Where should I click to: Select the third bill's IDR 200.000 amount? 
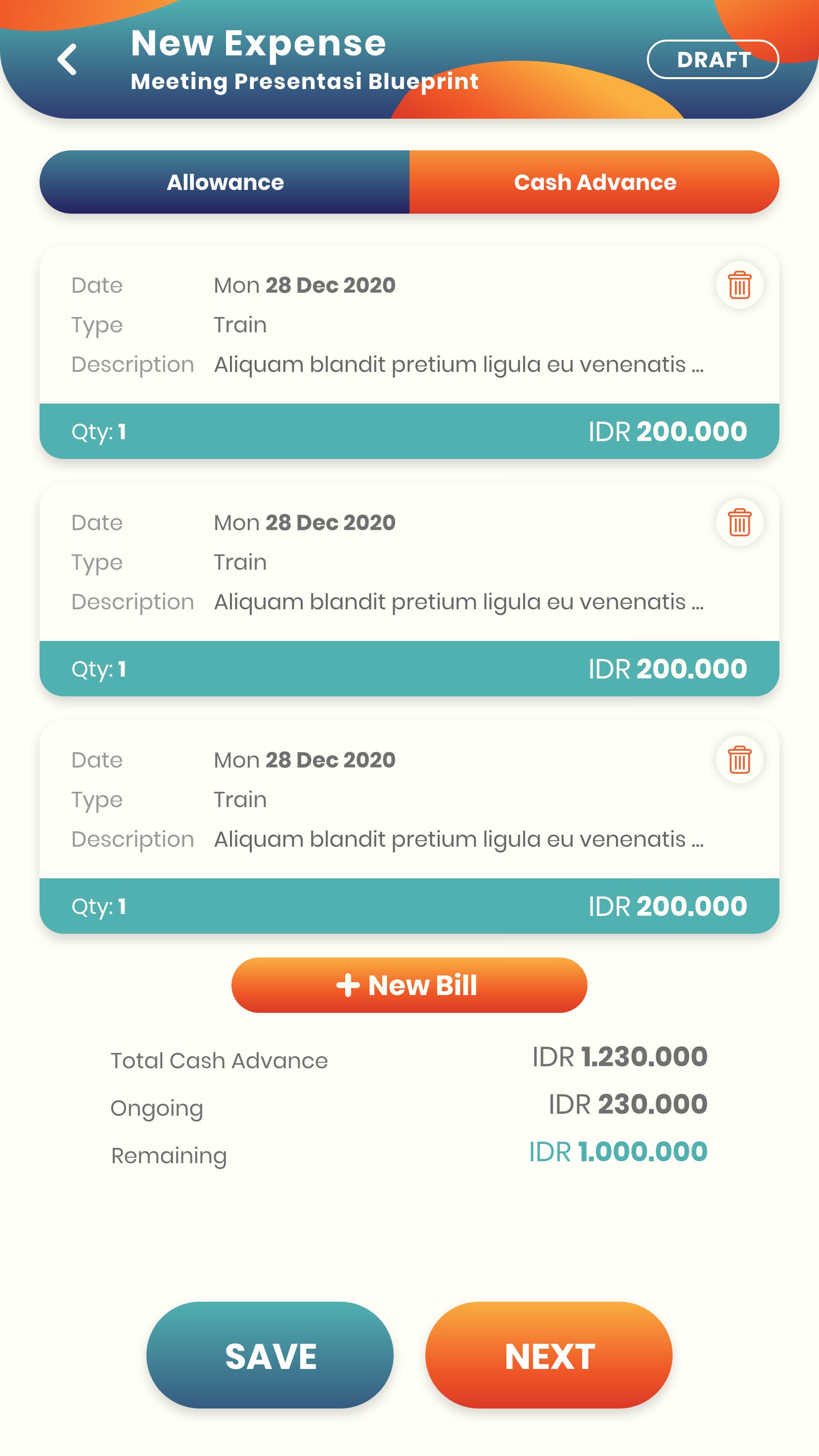[x=668, y=906]
